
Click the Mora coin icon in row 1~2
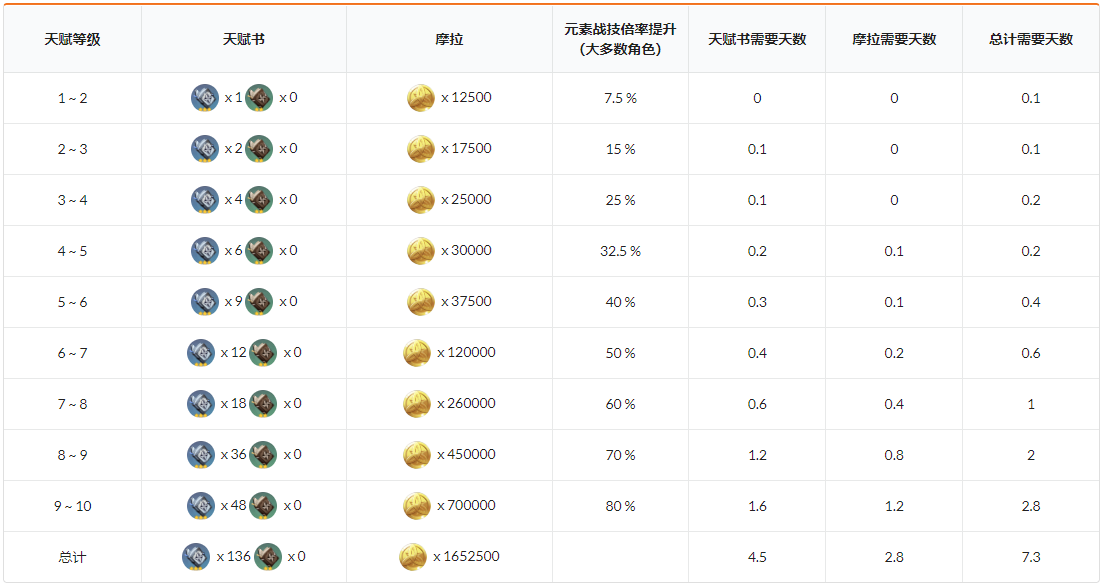(x=421, y=98)
